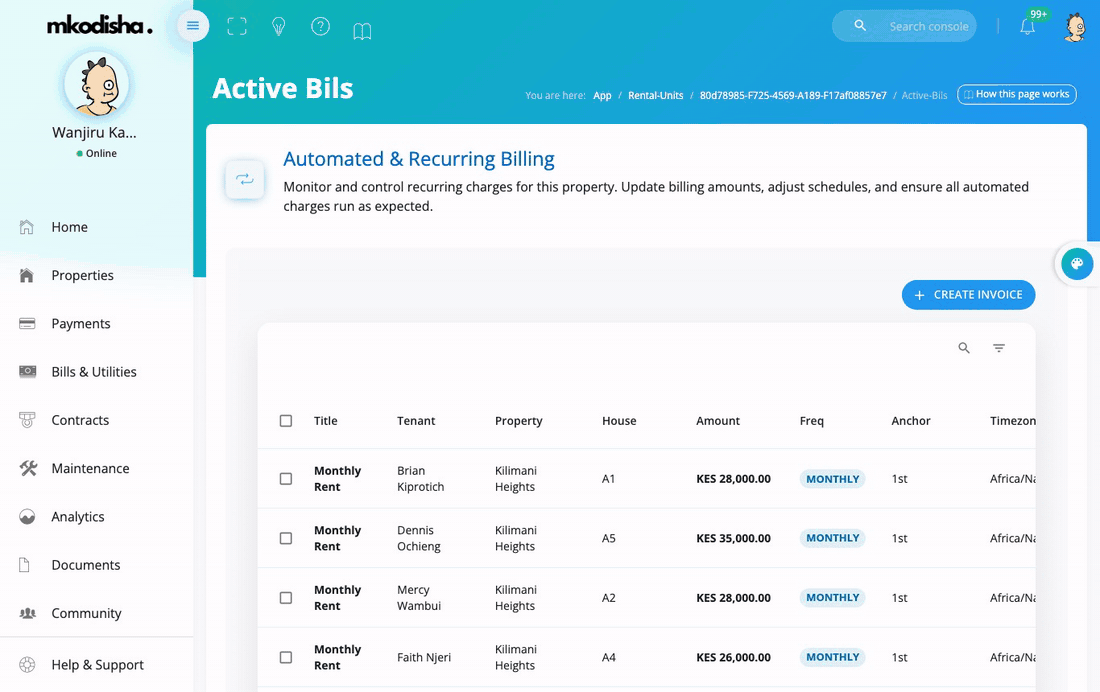Sort by the Freq column header
Viewport: 1100px width, 692px height.
click(x=812, y=421)
